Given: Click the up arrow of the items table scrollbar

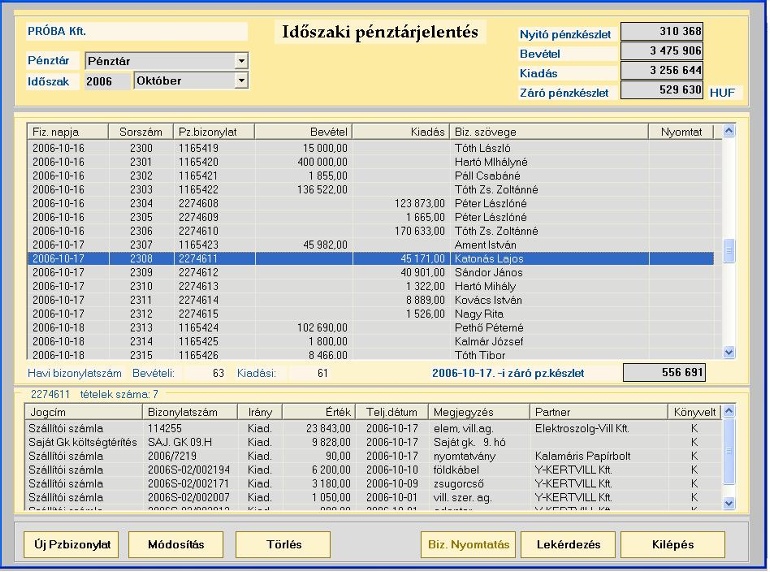Looking at the screenshot, I should pos(729,411).
